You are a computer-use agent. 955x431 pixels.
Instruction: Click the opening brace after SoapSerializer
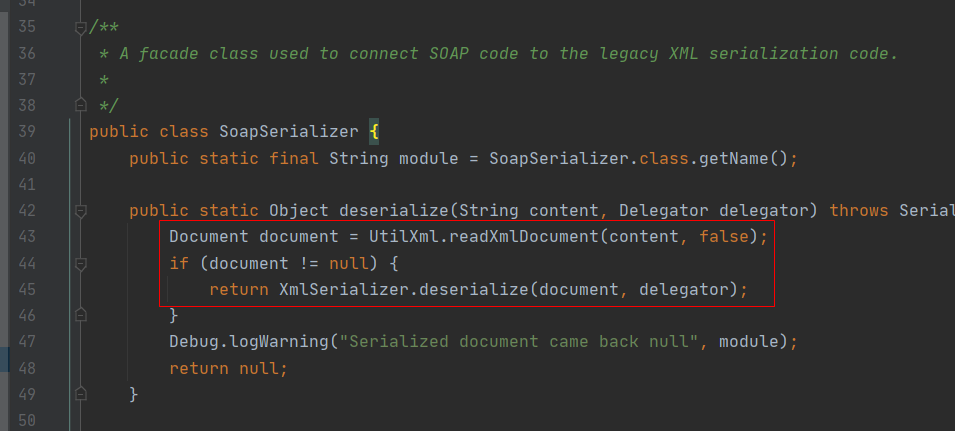(x=374, y=132)
